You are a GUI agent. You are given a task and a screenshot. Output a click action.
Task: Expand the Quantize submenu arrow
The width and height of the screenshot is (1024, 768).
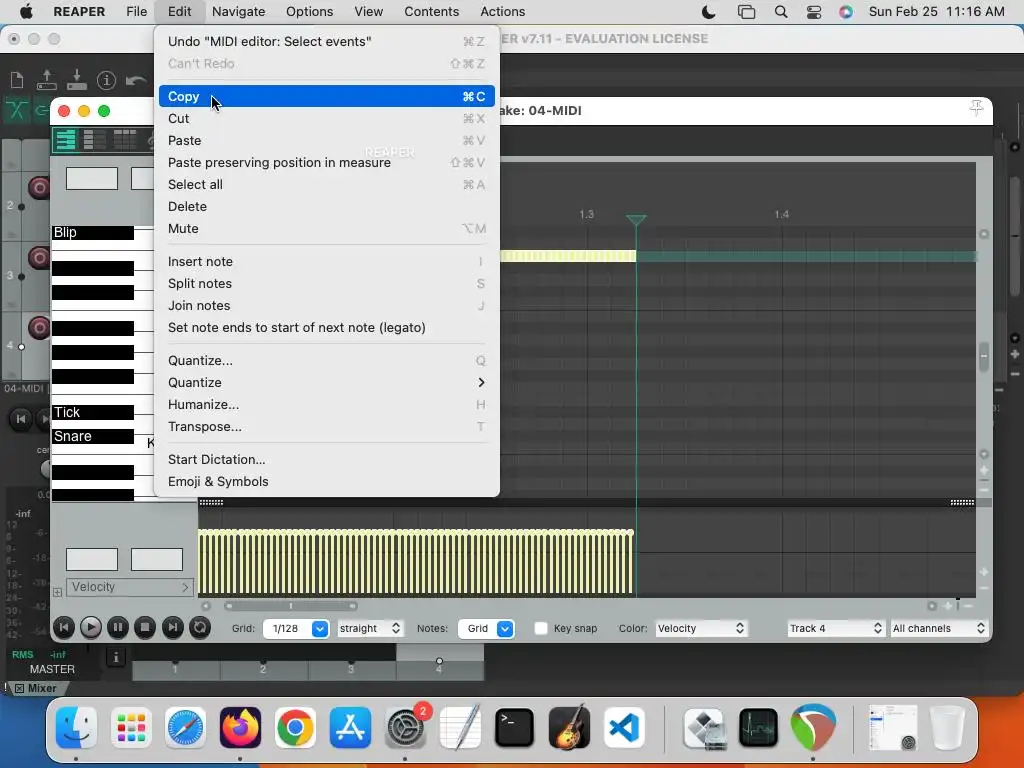(x=481, y=383)
